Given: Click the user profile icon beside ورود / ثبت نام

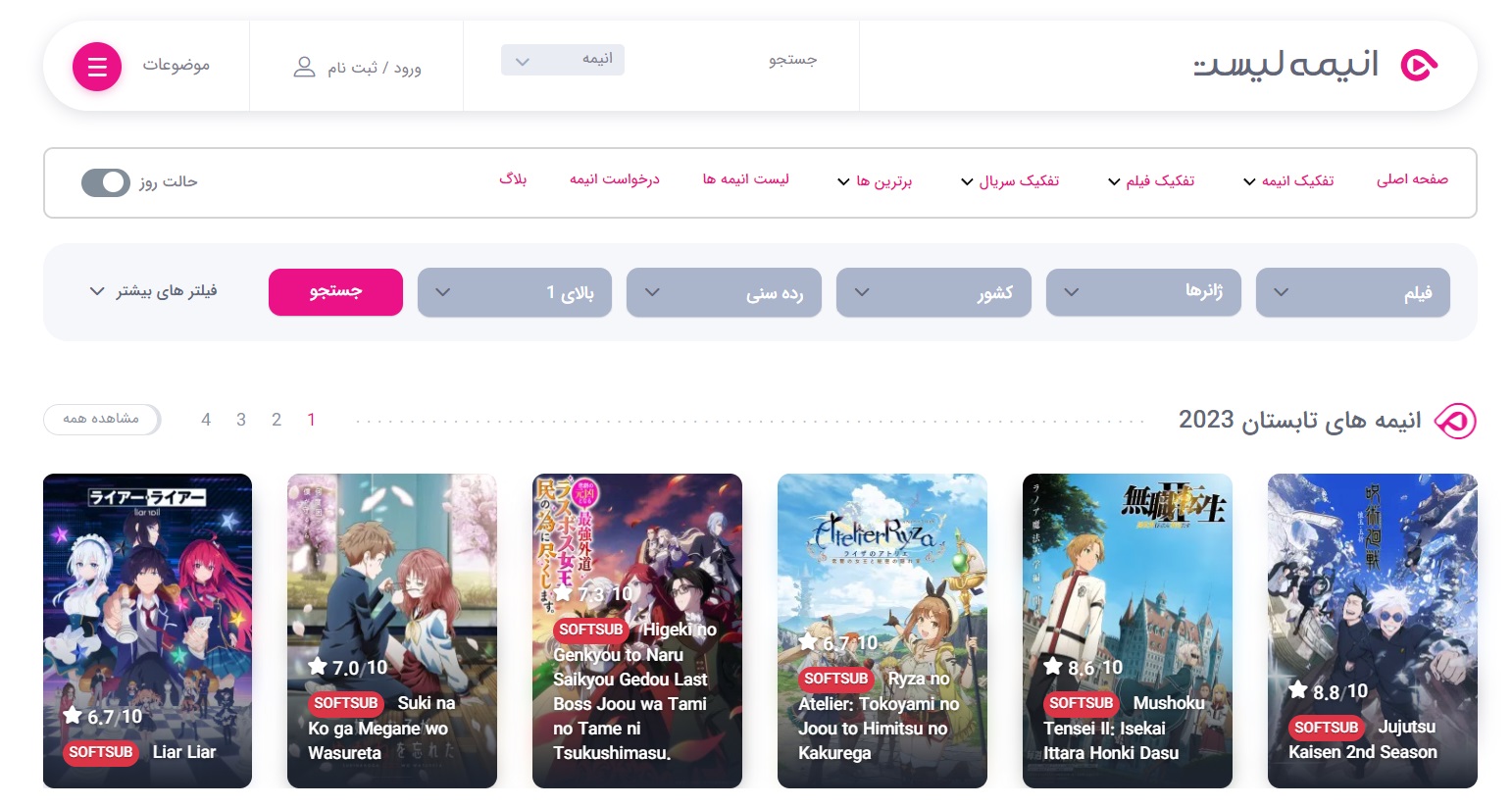Looking at the screenshot, I should [x=304, y=68].
